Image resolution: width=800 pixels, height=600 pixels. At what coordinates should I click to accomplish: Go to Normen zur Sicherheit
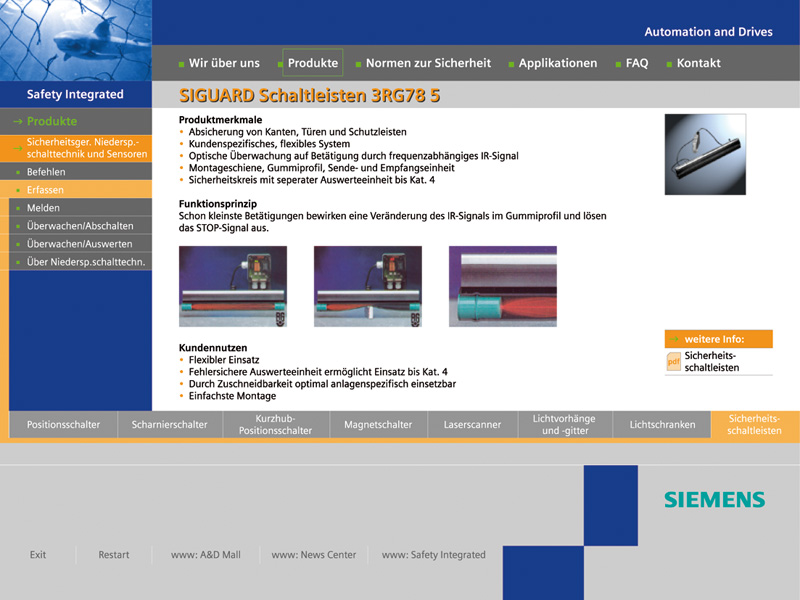click(428, 63)
